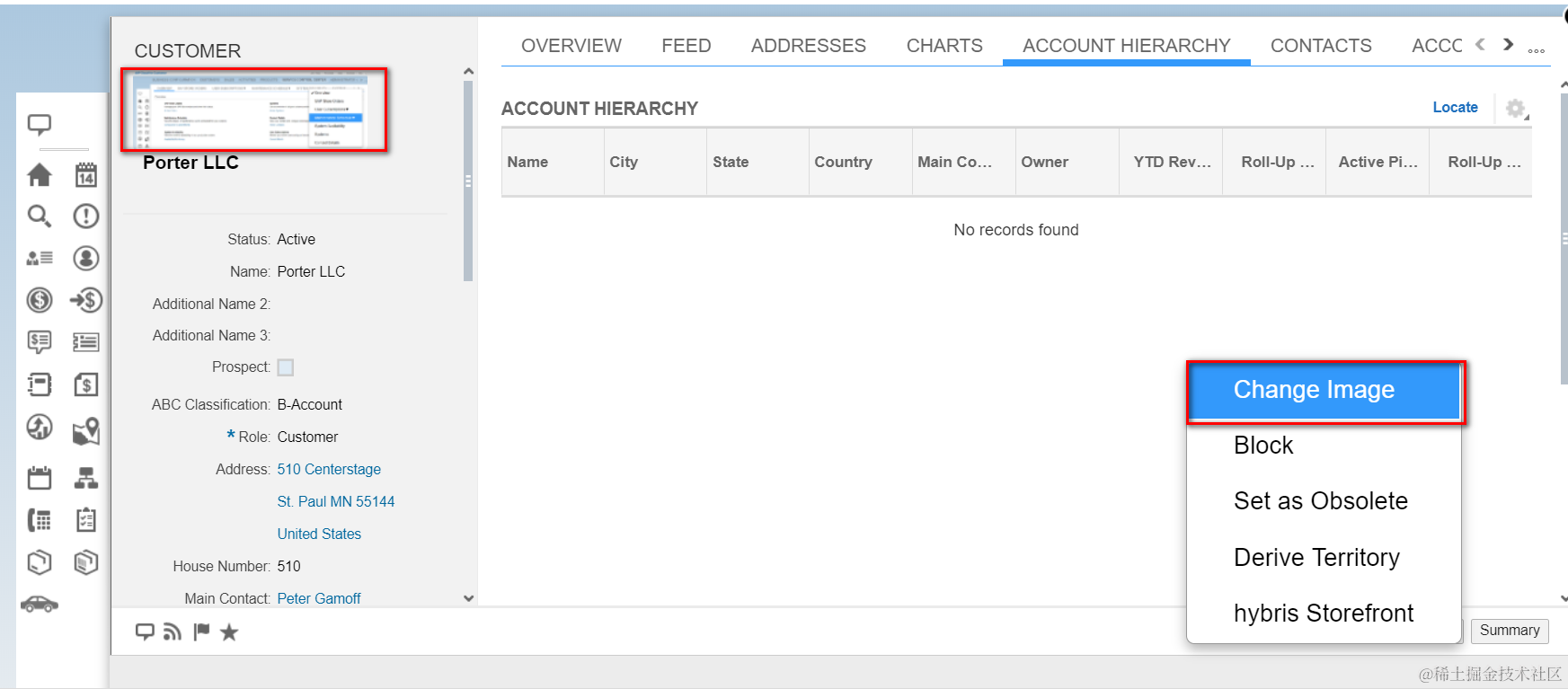The image size is (1568, 689).
Task: Mark as favorite with star icon
Action: pyautogui.click(x=229, y=632)
